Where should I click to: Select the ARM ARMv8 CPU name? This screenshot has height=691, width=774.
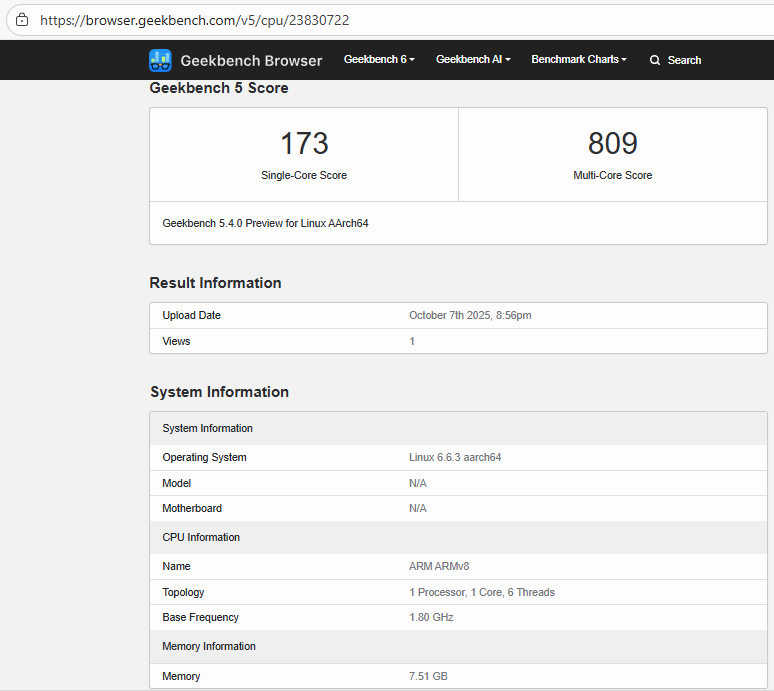(439, 567)
